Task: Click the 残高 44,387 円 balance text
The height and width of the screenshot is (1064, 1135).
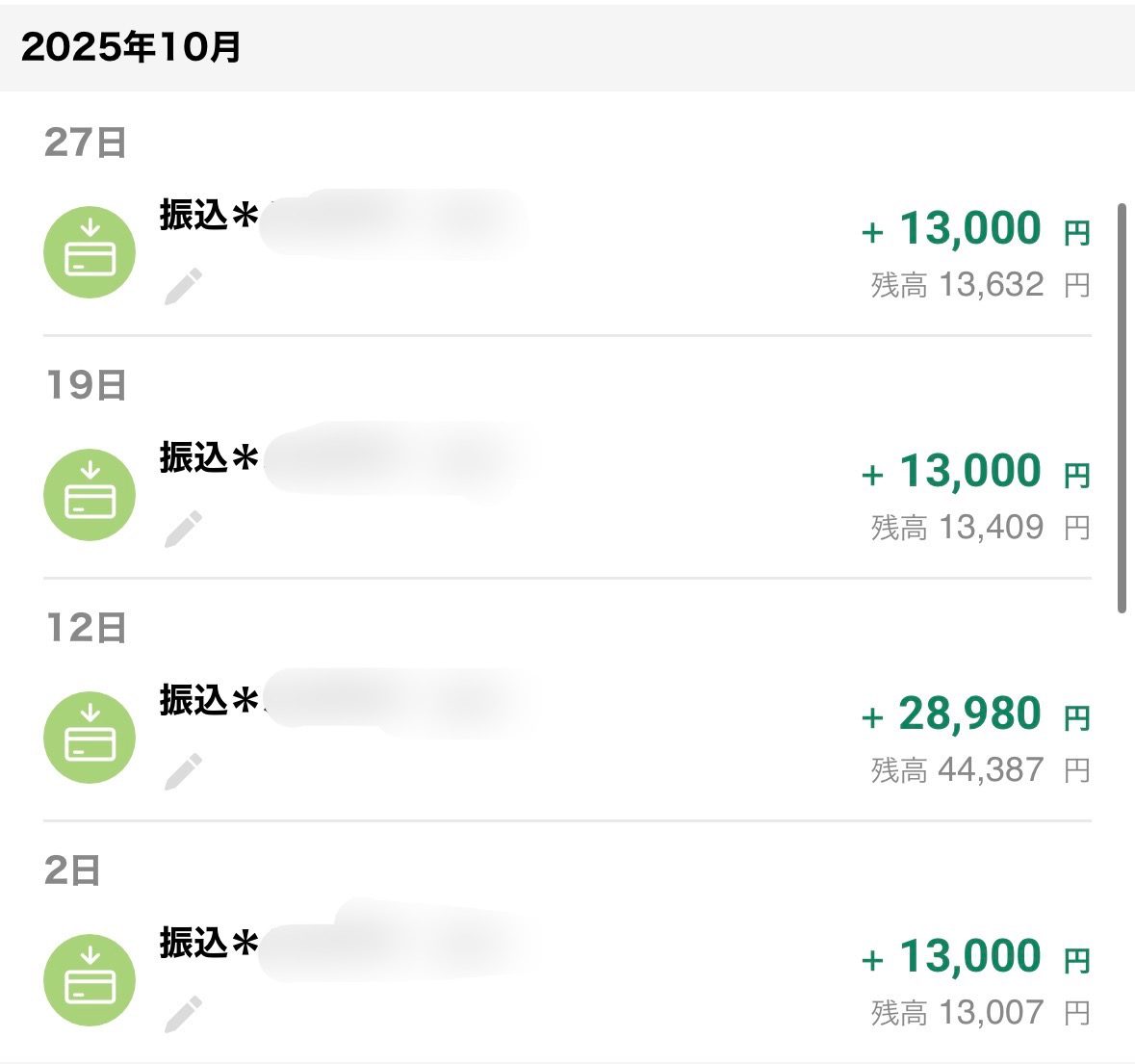Action: [980, 770]
